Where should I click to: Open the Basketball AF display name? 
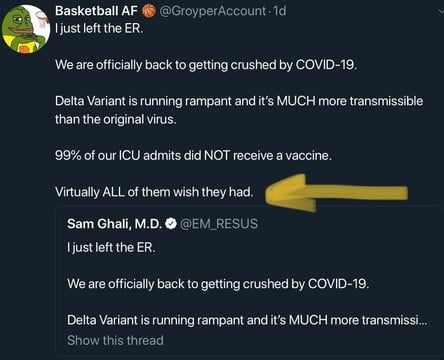(97, 11)
